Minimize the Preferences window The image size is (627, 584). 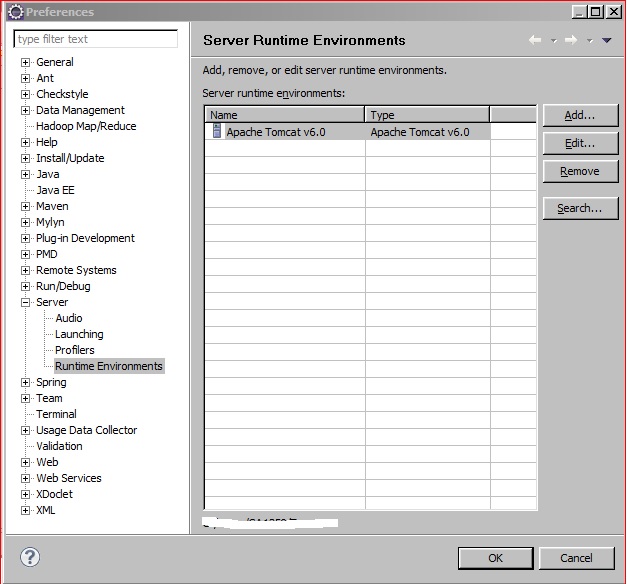tap(579, 12)
